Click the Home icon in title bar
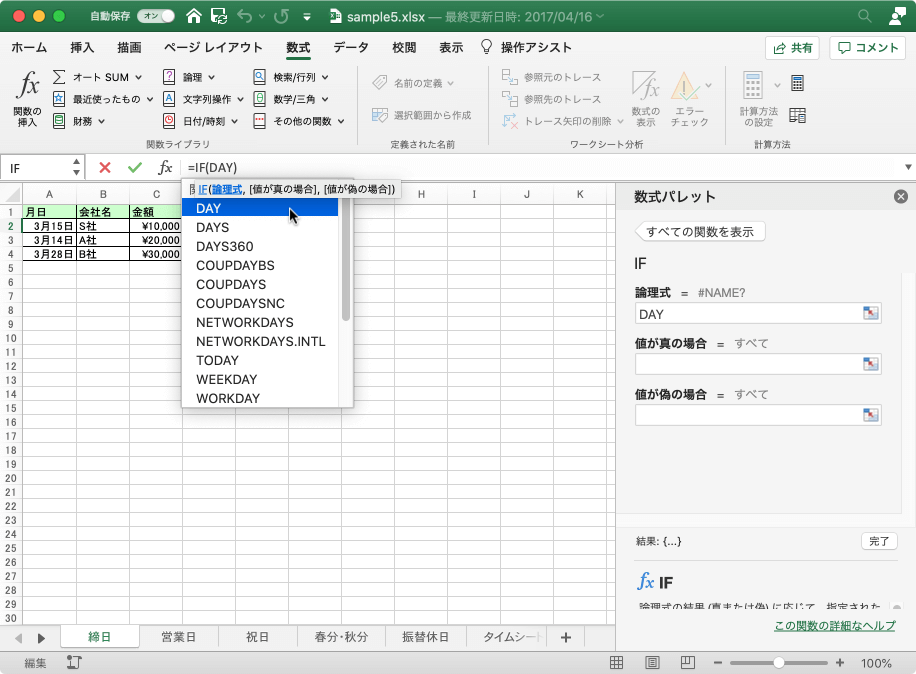The height and width of the screenshot is (674, 916). click(x=193, y=16)
